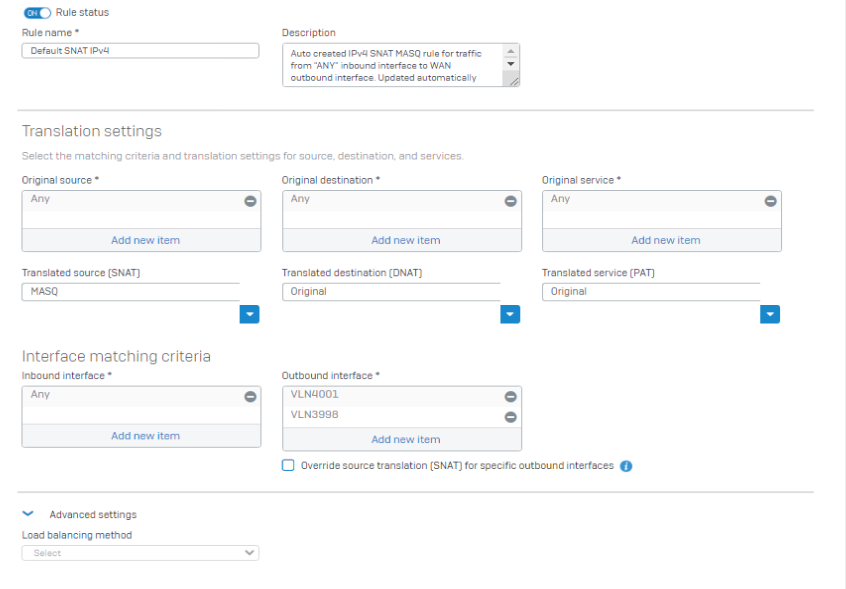The width and height of the screenshot is (846, 589).
Task: Open the Translated destination (DNAT) dropdown
Action: 510,314
